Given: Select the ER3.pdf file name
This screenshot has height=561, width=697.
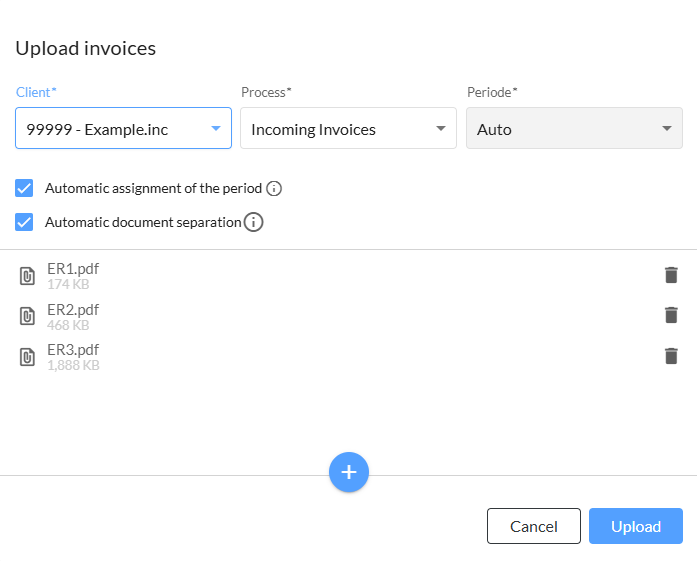Looking at the screenshot, I should tap(73, 350).
